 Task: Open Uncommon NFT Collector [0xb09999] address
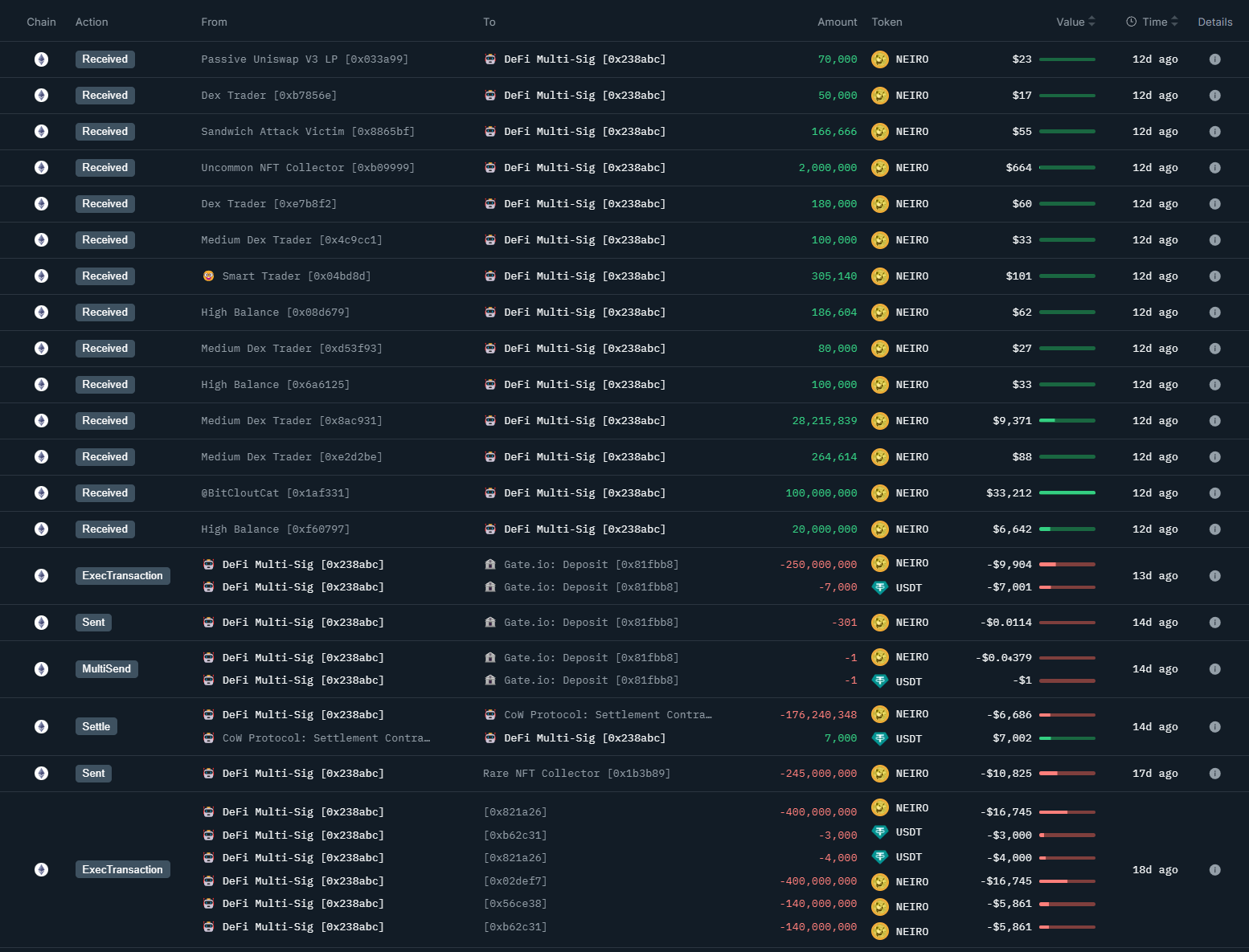[x=308, y=168]
